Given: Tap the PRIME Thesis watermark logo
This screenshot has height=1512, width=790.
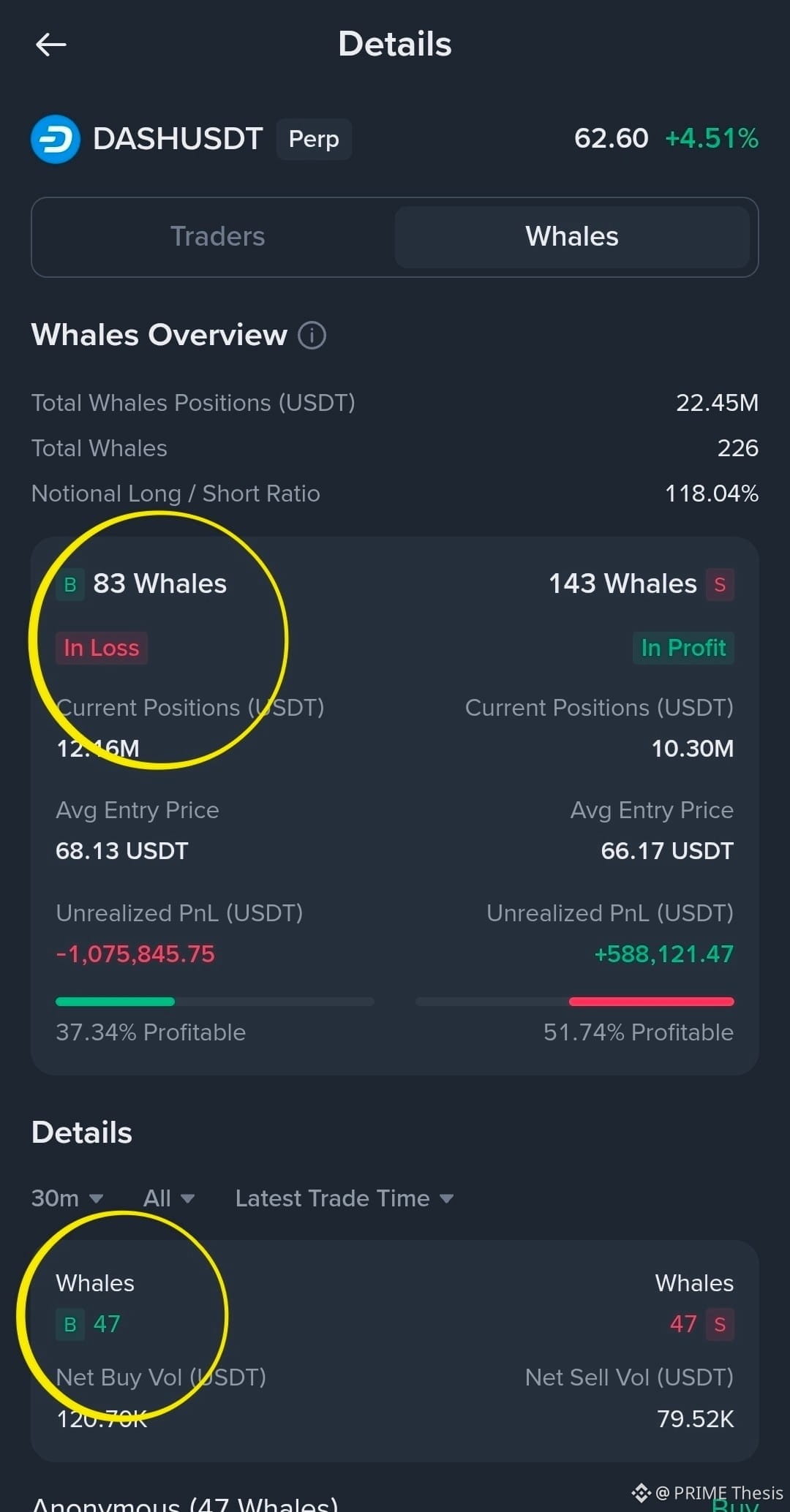Looking at the screenshot, I should (x=642, y=1493).
